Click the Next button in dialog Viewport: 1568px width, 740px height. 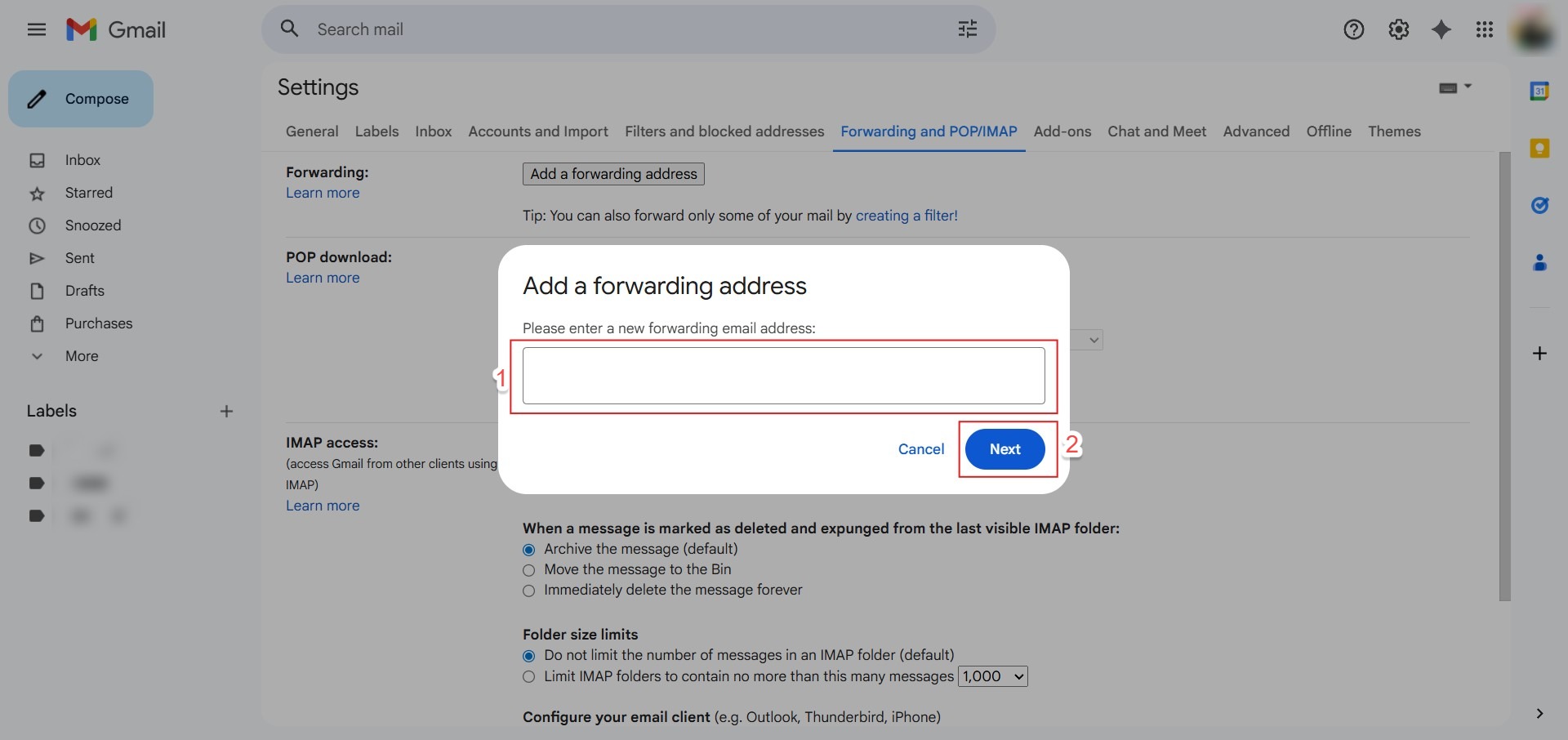[1004, 449]
